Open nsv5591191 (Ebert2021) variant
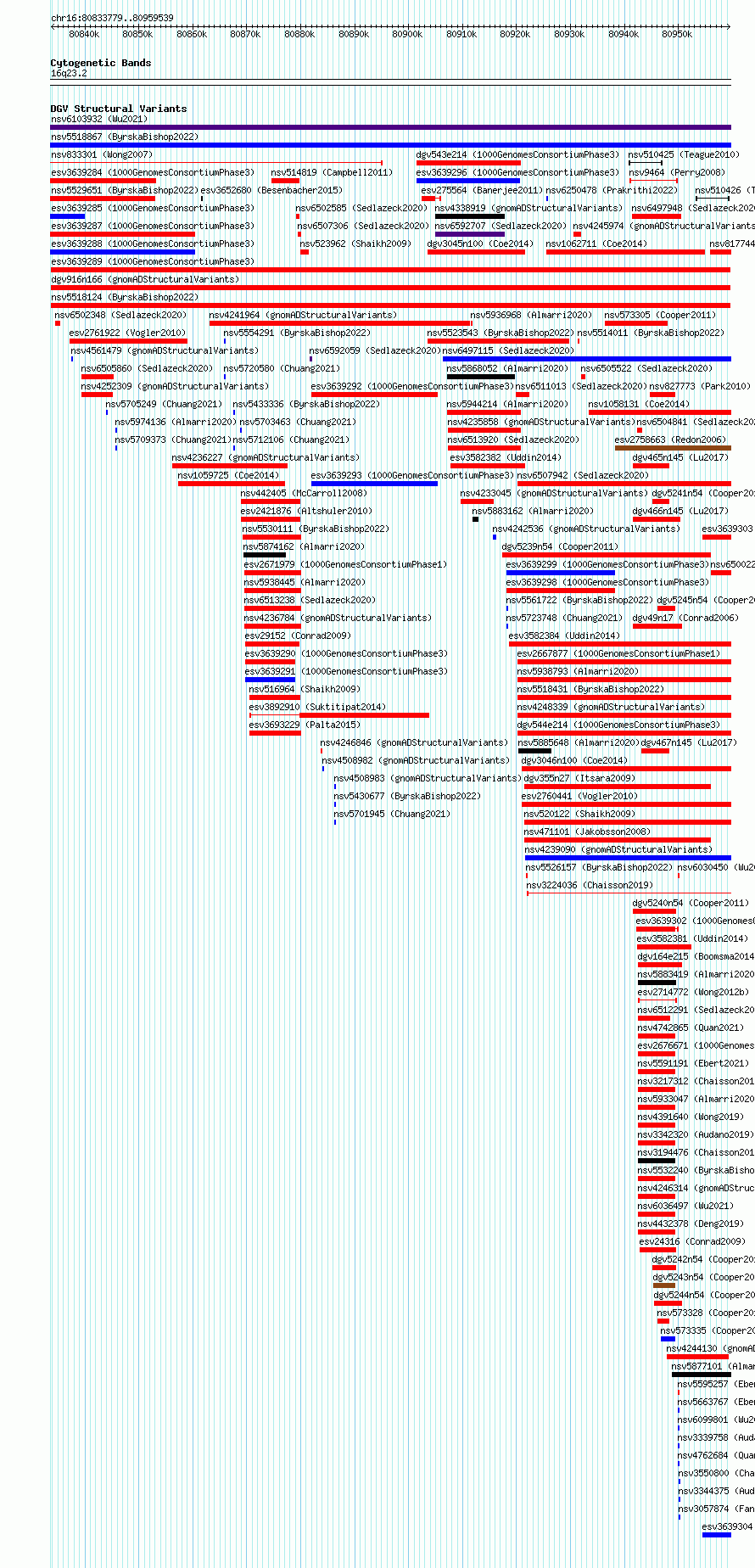The image size is (755, 1568). coord(693,1063)
